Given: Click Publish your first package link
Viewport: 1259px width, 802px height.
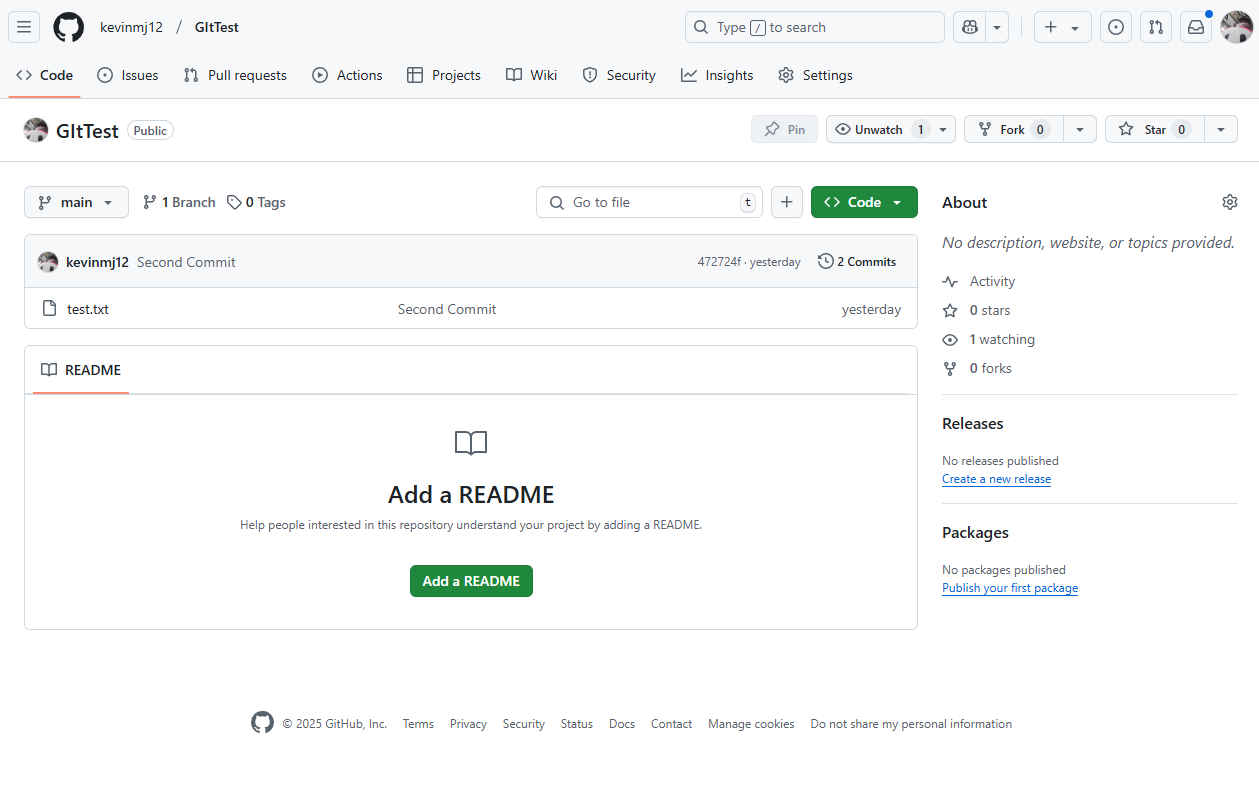Looking at the screenshot, I should [x=1010, y=588].
